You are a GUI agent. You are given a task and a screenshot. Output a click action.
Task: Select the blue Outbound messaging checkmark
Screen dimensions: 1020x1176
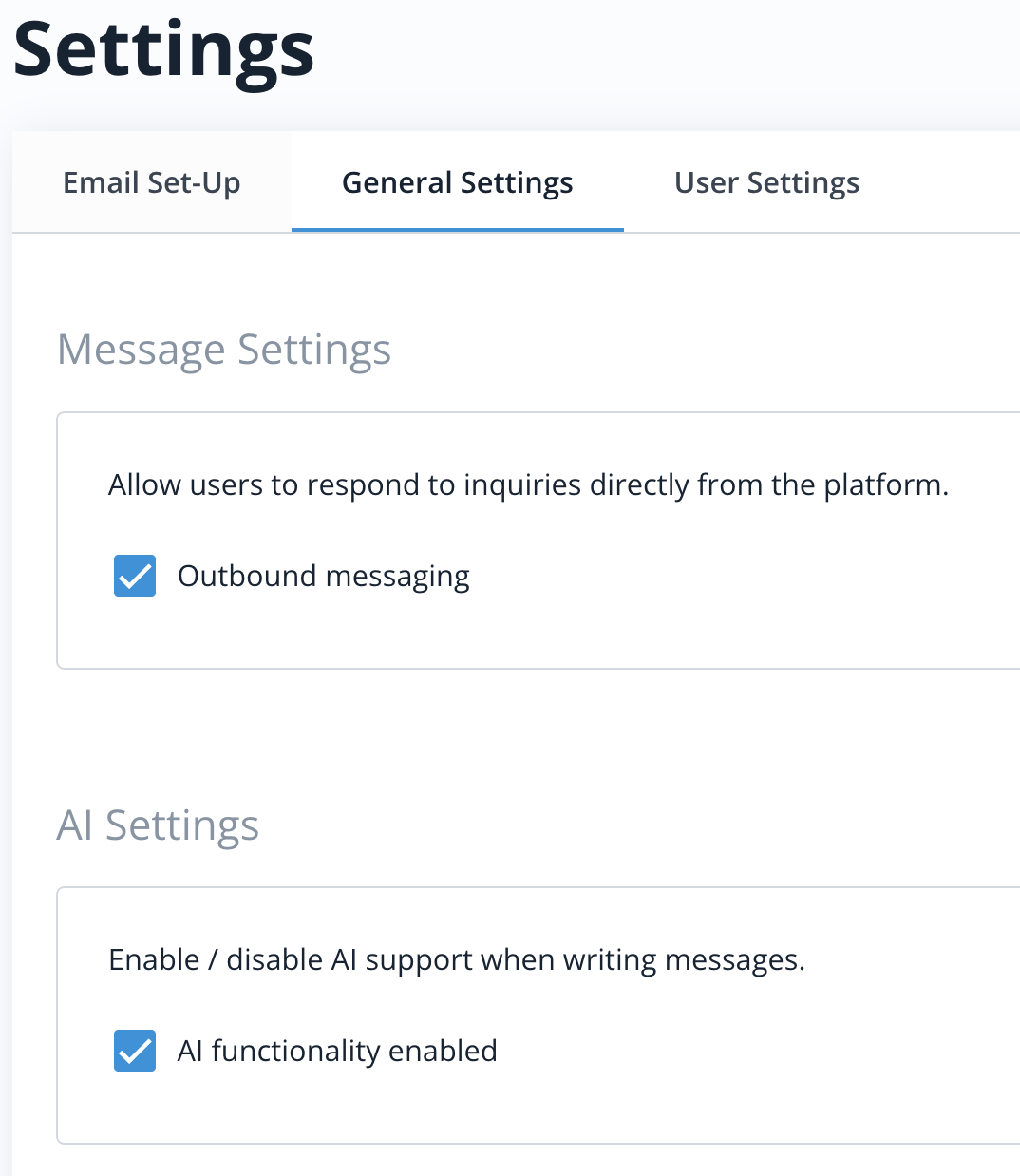pos(134,576)
